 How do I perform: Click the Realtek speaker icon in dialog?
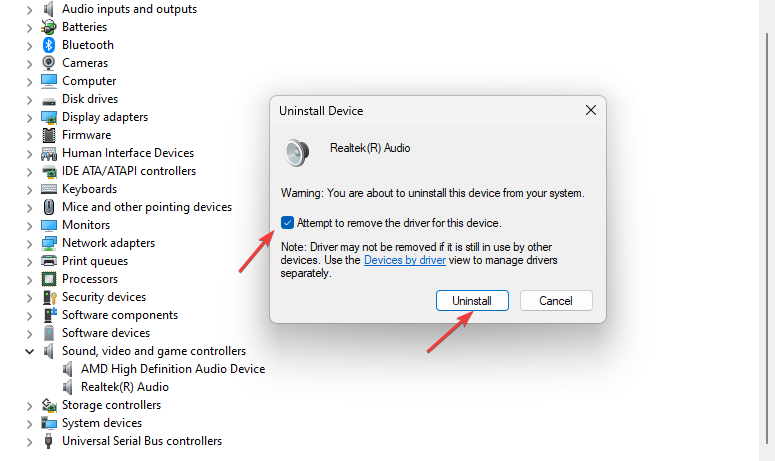tap(297, 152)
